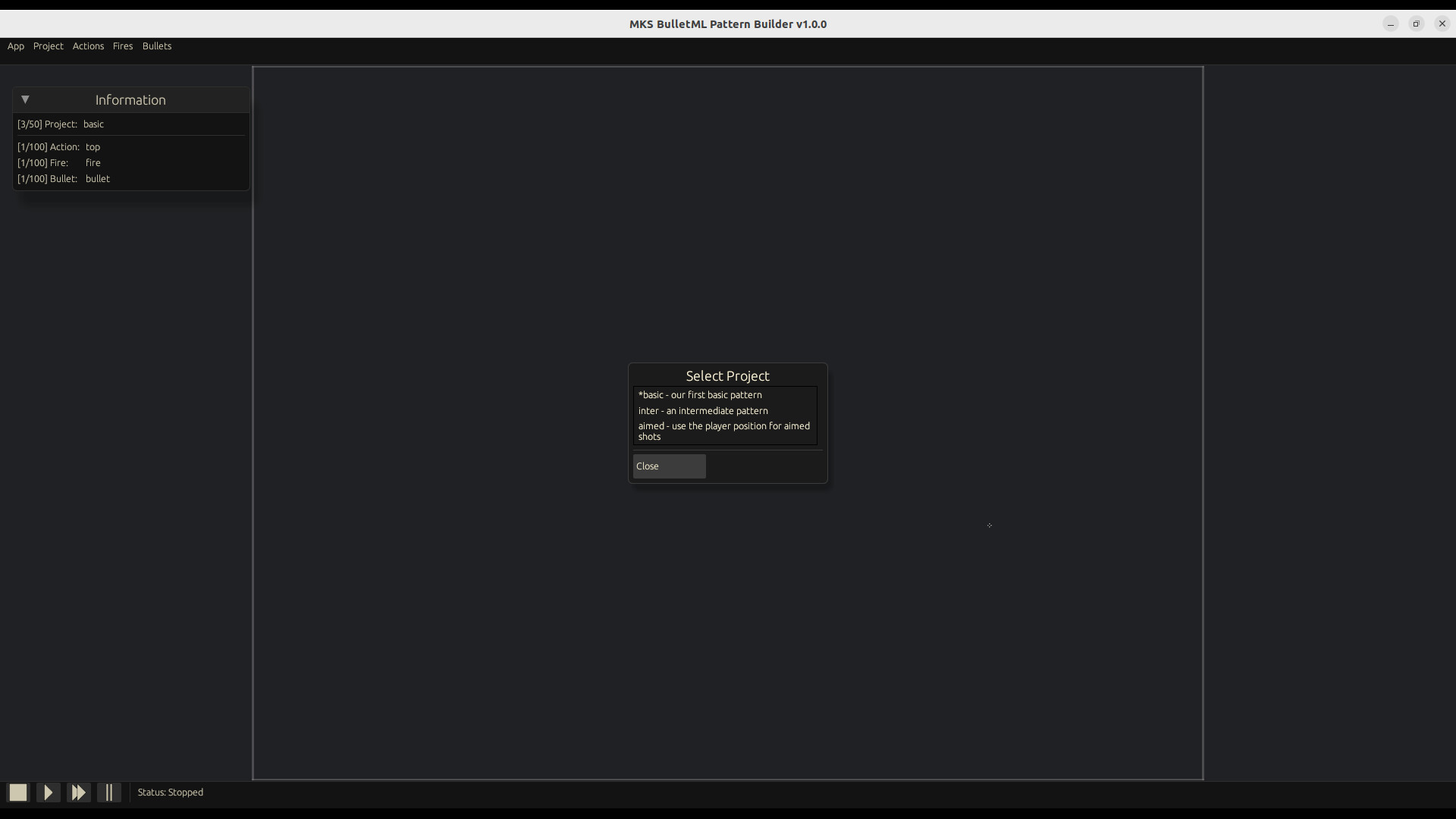Open the Actions menu
The height and width of the screenshot is (819, 1456).
coord(88,46)
